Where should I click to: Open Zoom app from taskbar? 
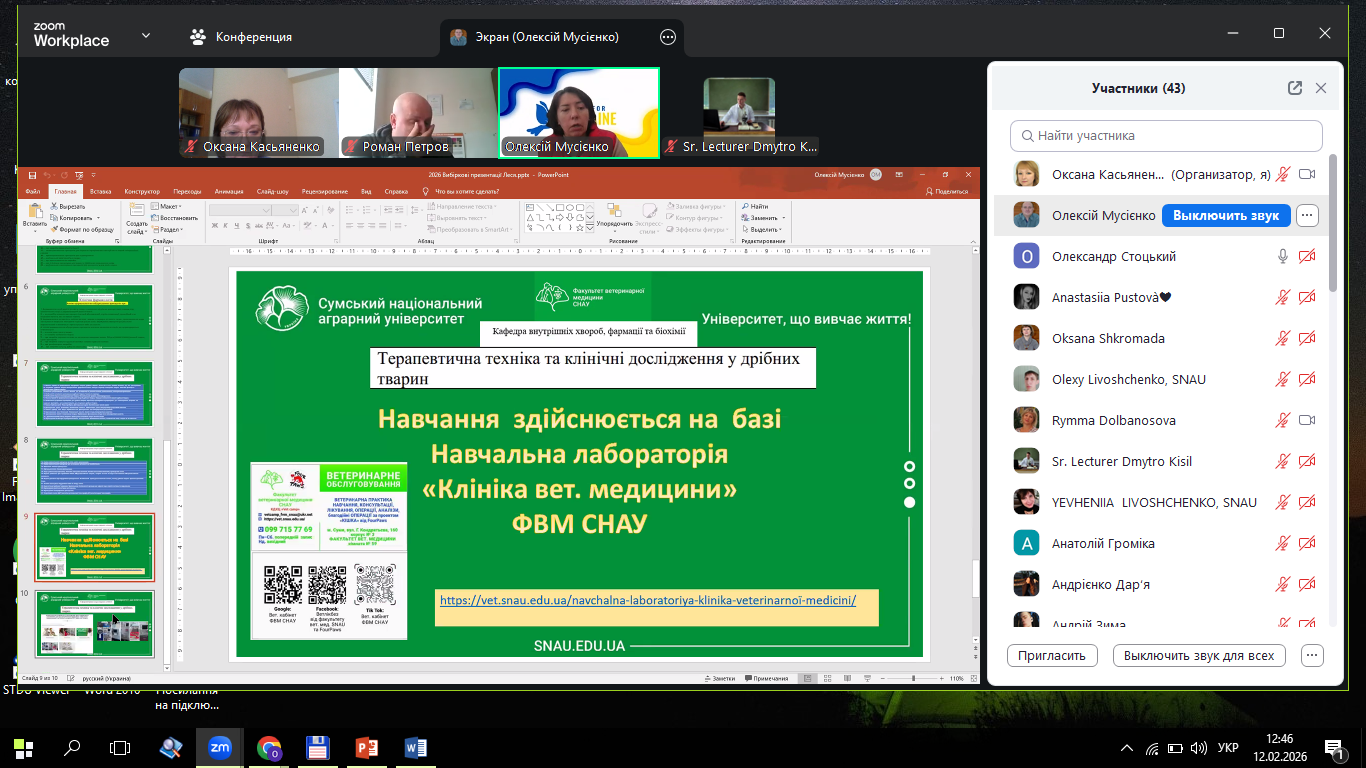[219, 747]
